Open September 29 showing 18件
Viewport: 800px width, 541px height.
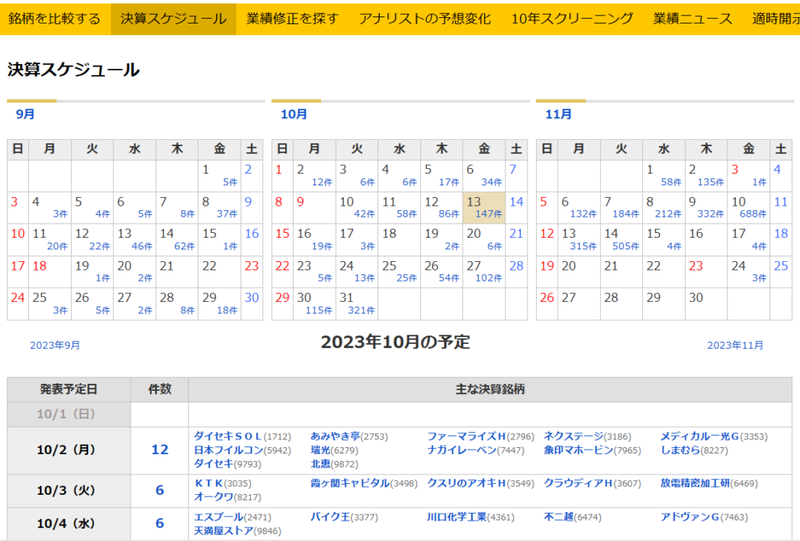click(x=227, y=310)
